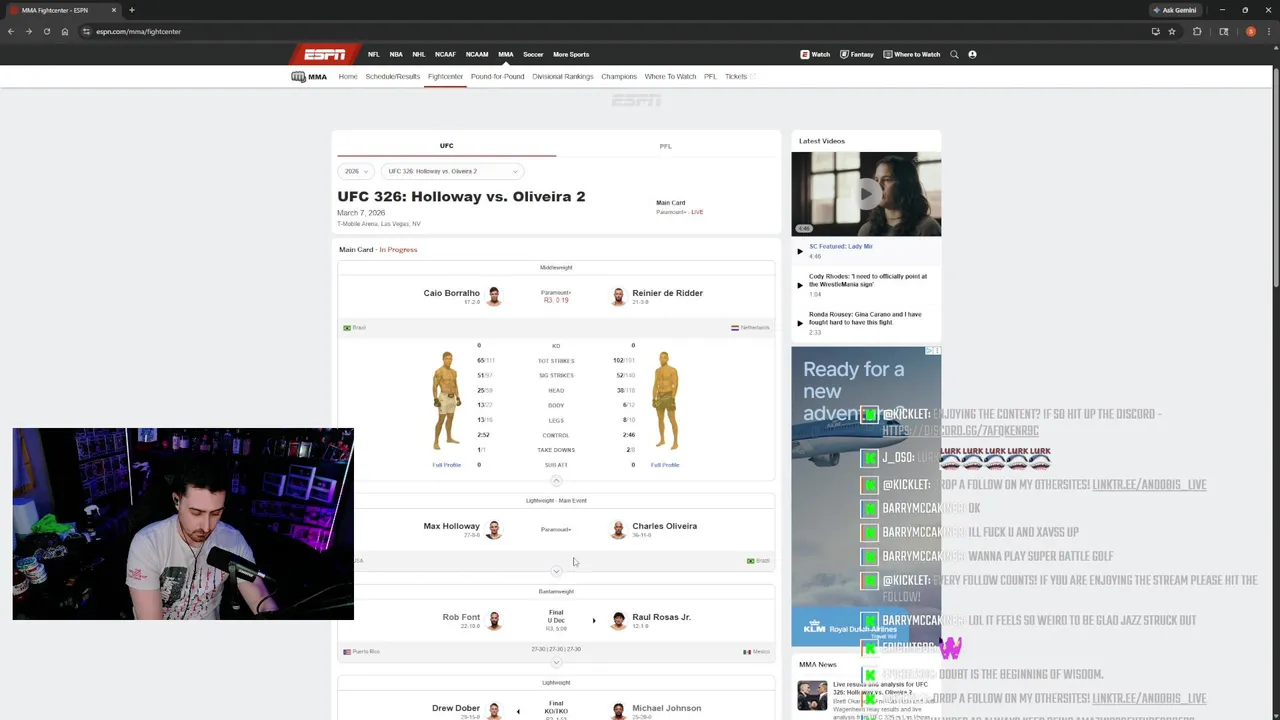Open the NCAAM menu item
The height and width of the screenshot is (720, 1280).
(477, 54)
